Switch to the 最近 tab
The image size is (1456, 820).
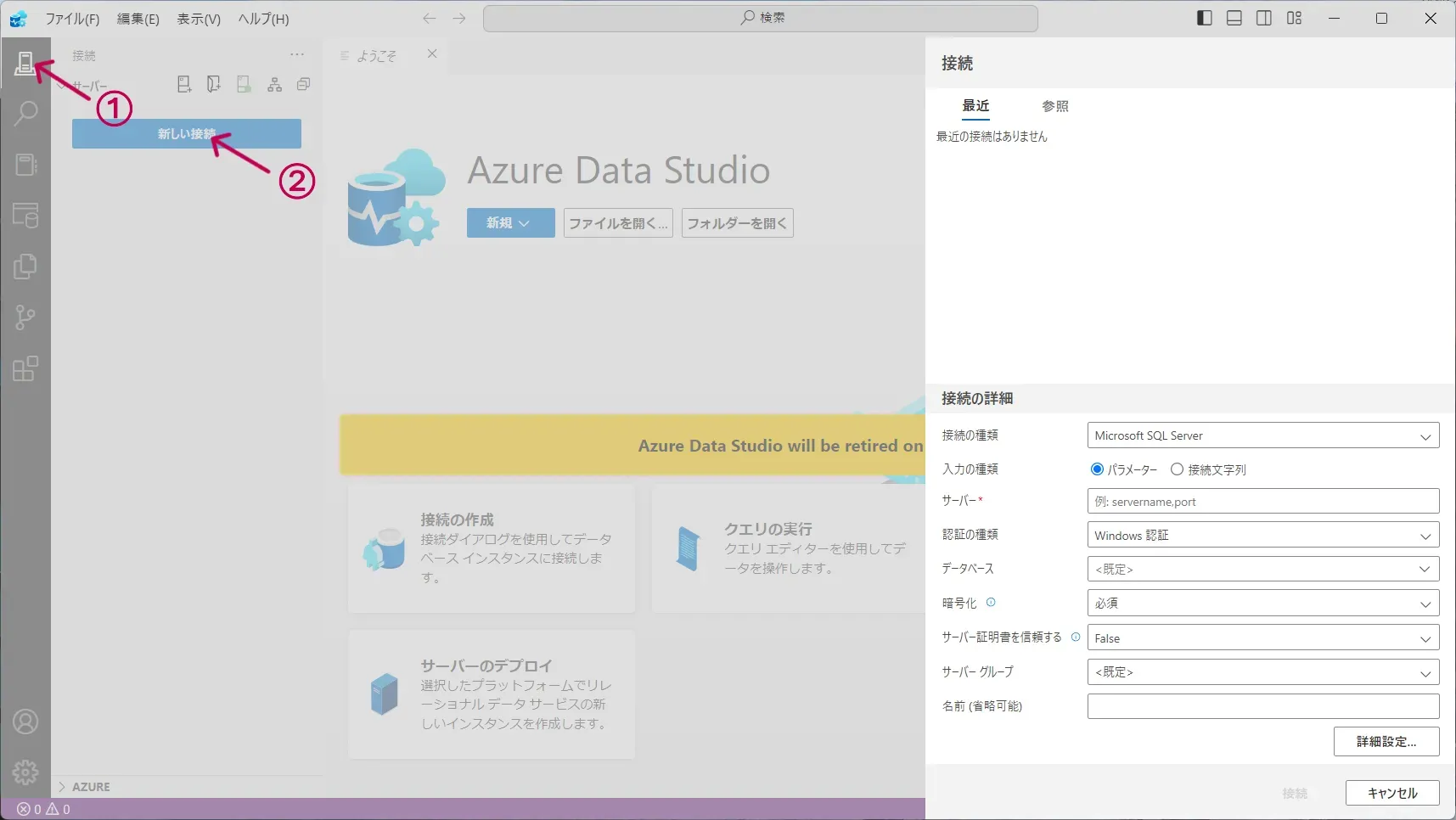click(x=975, y=106)
